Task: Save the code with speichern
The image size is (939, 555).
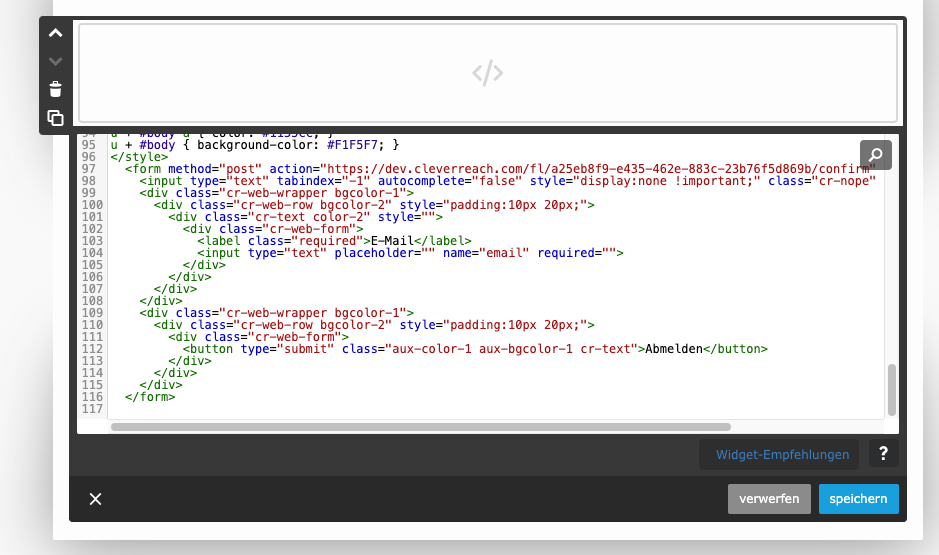Action: pos(858,499)
